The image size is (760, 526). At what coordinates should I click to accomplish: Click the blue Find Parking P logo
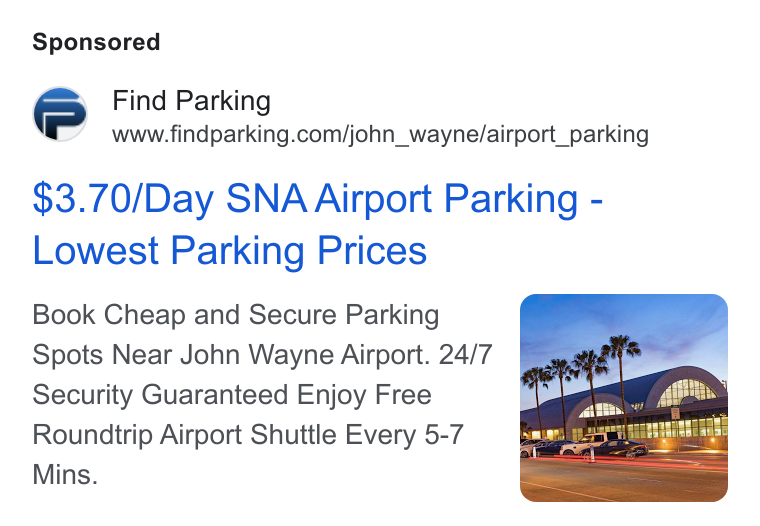[x=60, y=114]
